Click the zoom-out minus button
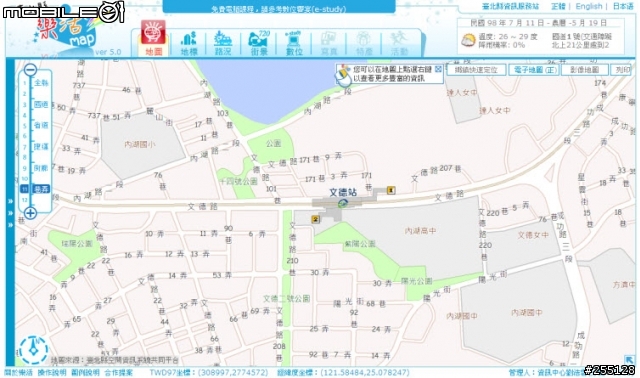Viewport: 640px width, 378px height. click(x=30, y=70)
